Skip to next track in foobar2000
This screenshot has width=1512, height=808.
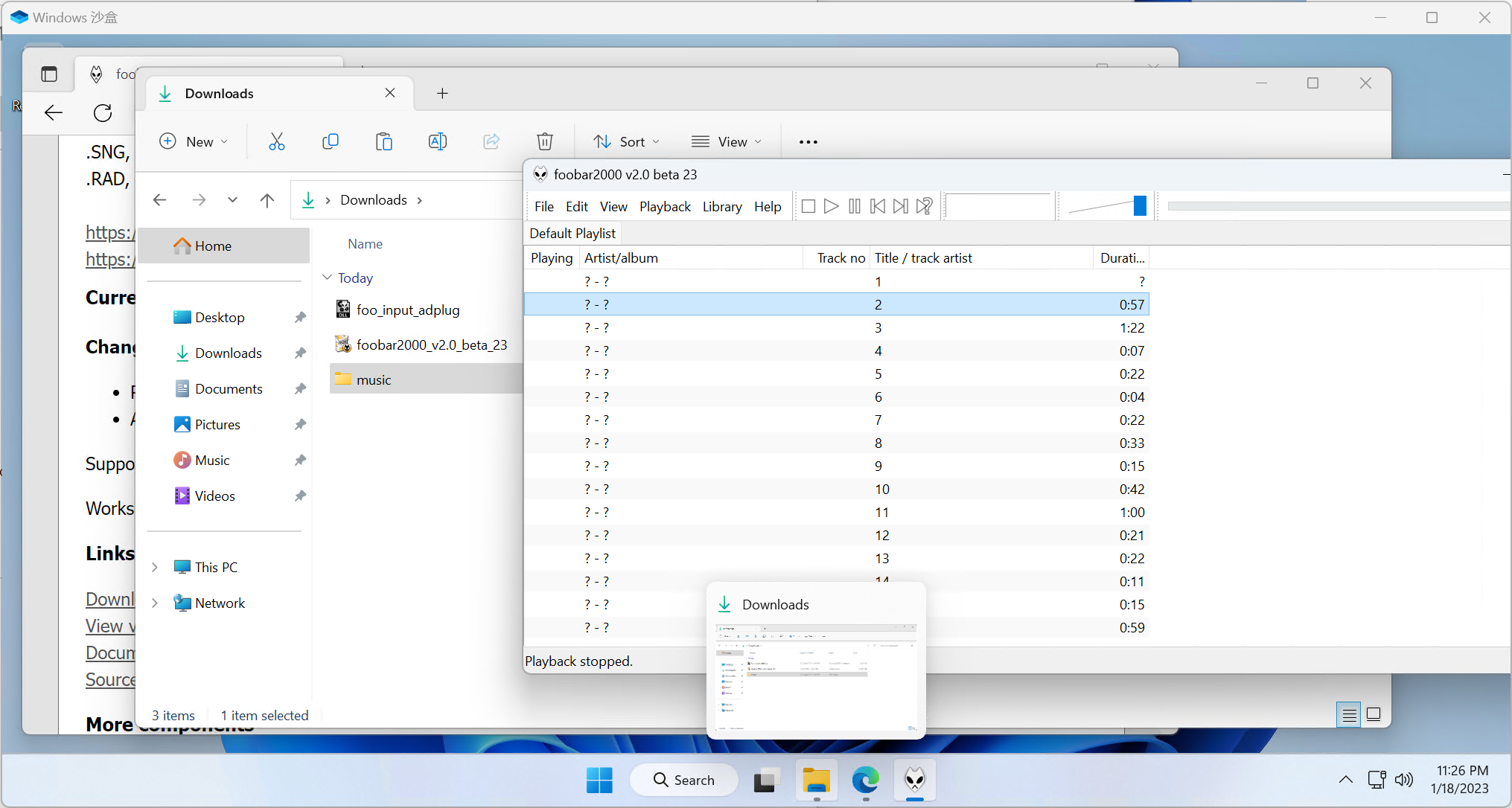(x=901, y=206)
